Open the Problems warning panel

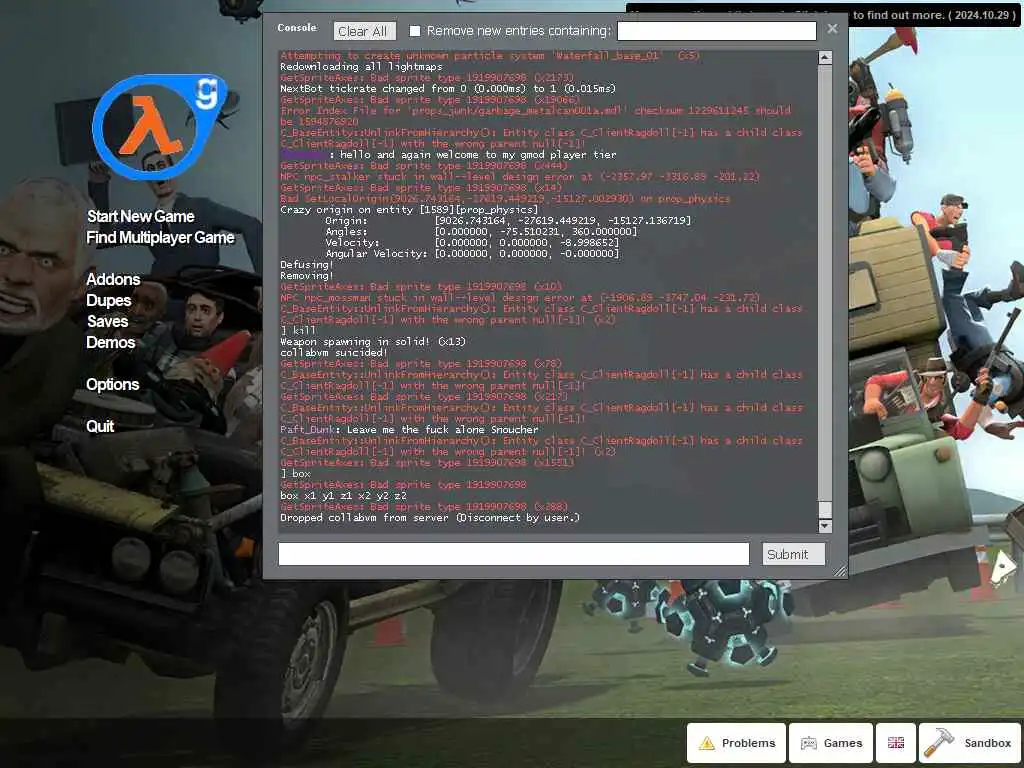736,743
